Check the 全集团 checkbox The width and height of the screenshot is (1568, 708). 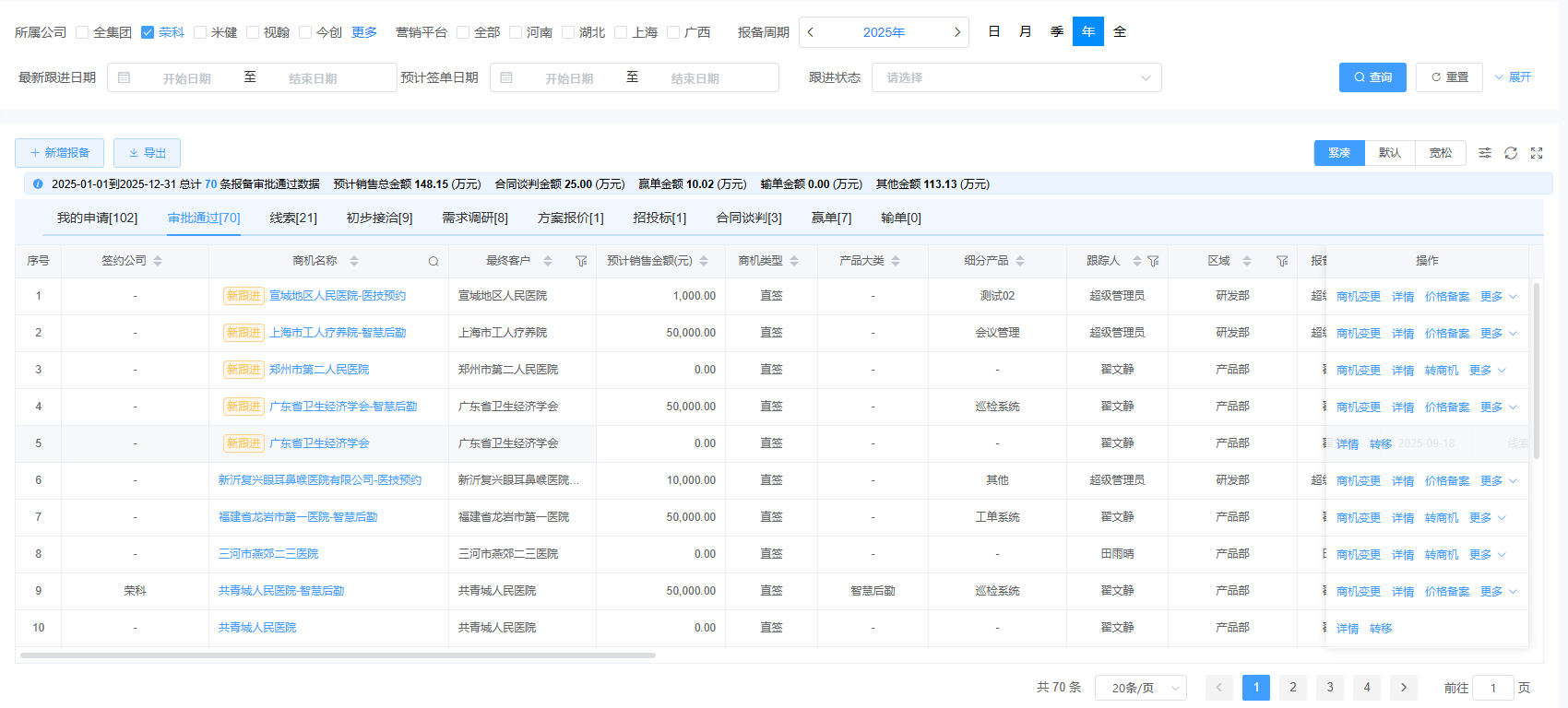pos(82,32)
